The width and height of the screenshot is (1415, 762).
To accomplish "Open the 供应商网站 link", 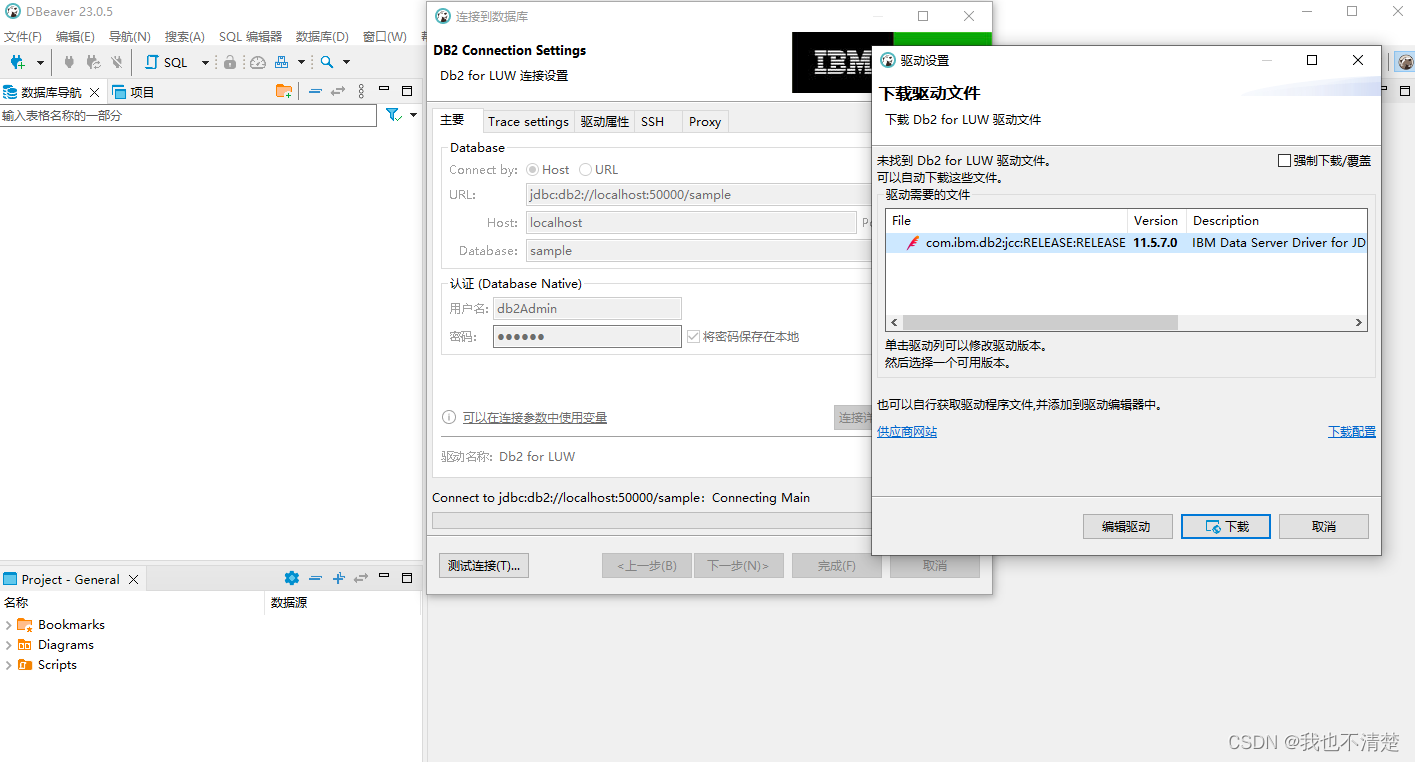I will coord(907,432).
